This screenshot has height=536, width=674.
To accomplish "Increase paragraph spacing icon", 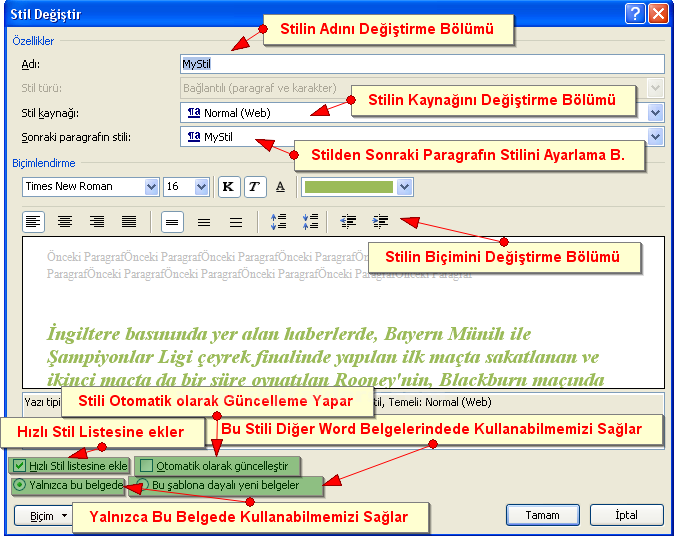I will [x=279, y=222].
